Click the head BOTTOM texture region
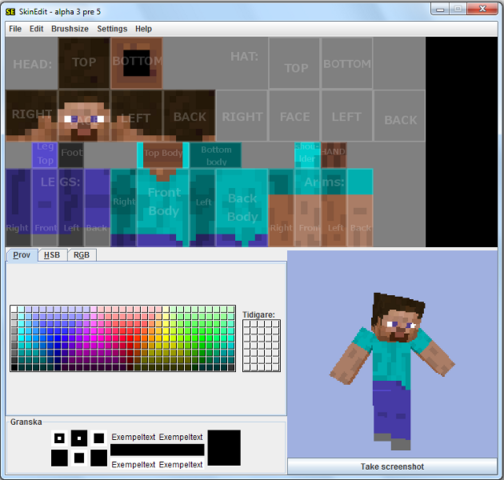504x480 pixels. pyautogui.click(x=137, y=63)
